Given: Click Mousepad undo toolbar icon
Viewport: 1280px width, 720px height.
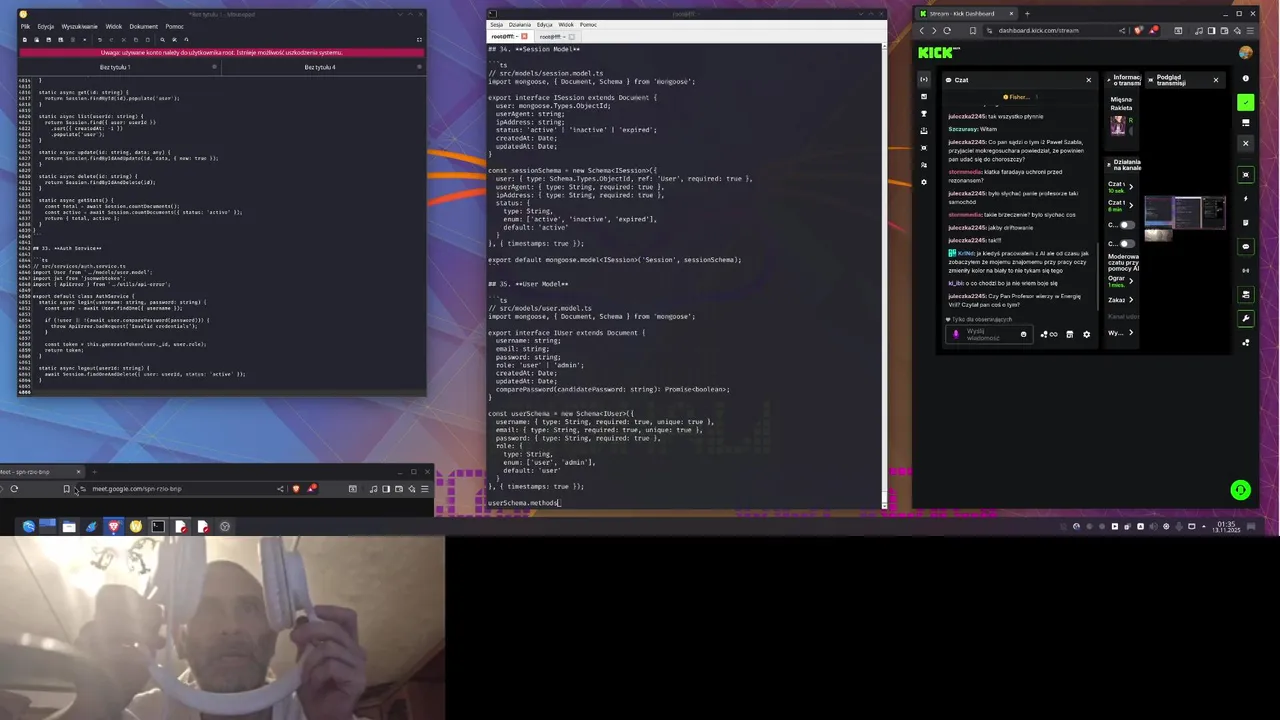Looking at the screenshot, I should (x=100, y=40).
